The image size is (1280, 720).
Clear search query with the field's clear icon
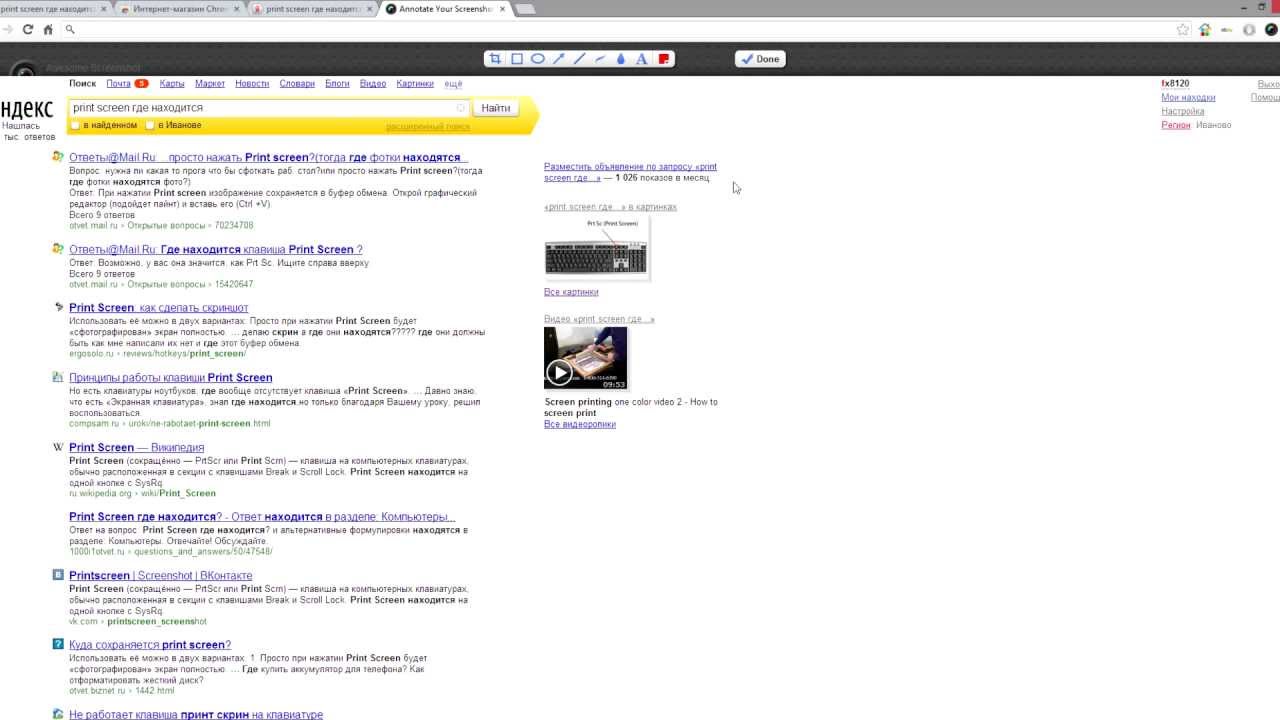tap(461, 108)
